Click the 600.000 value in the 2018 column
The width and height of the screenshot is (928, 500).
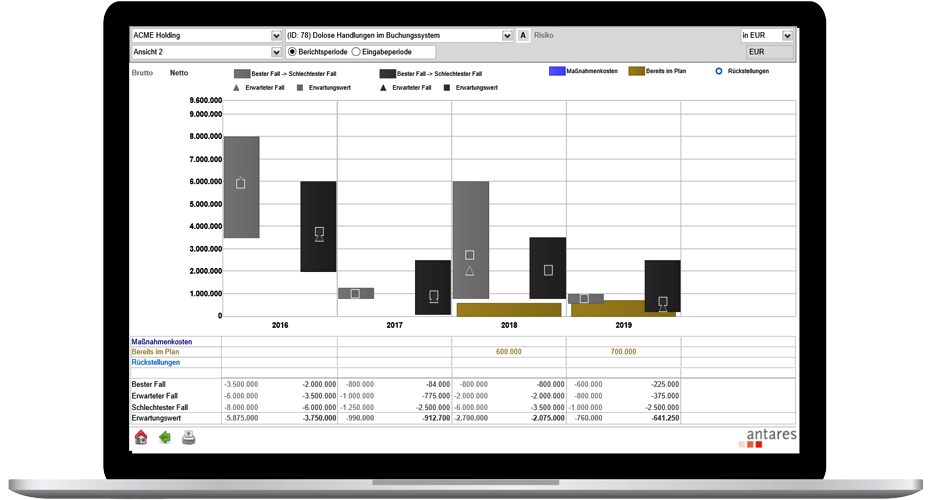[509, 352]
